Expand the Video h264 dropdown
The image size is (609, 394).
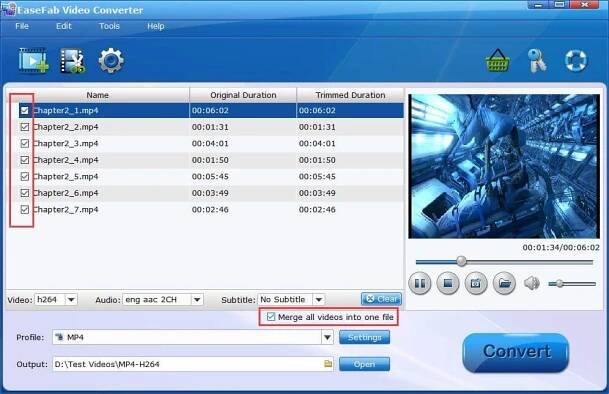point(71,300)
